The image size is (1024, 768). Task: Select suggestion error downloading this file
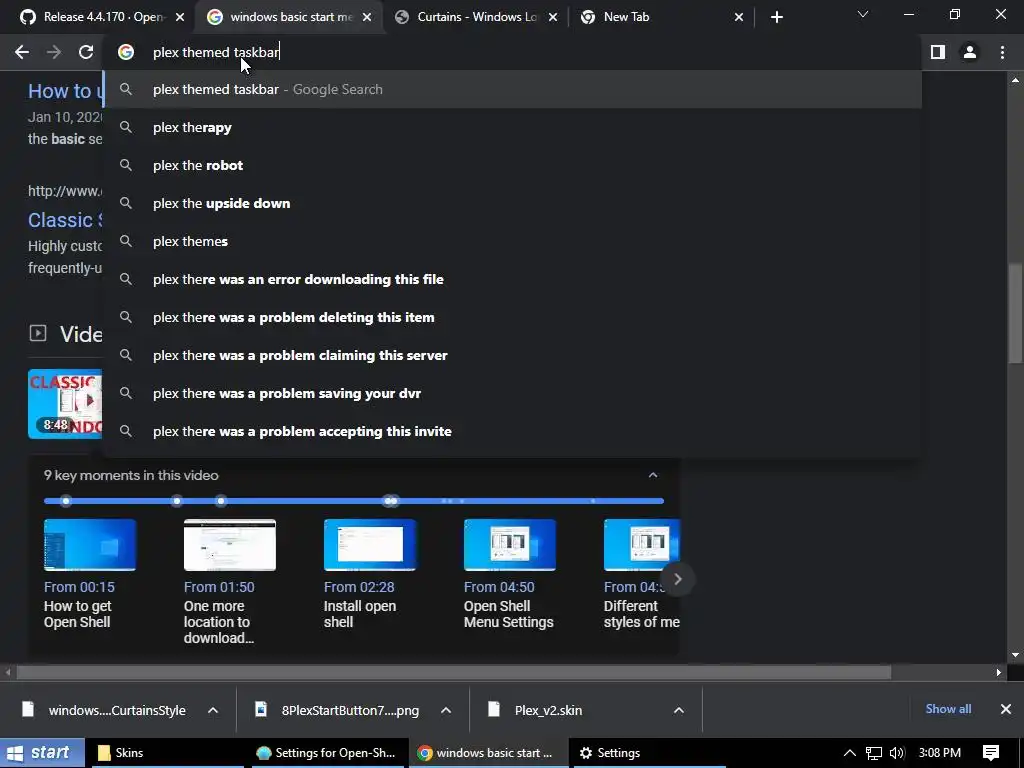[513, 279]
